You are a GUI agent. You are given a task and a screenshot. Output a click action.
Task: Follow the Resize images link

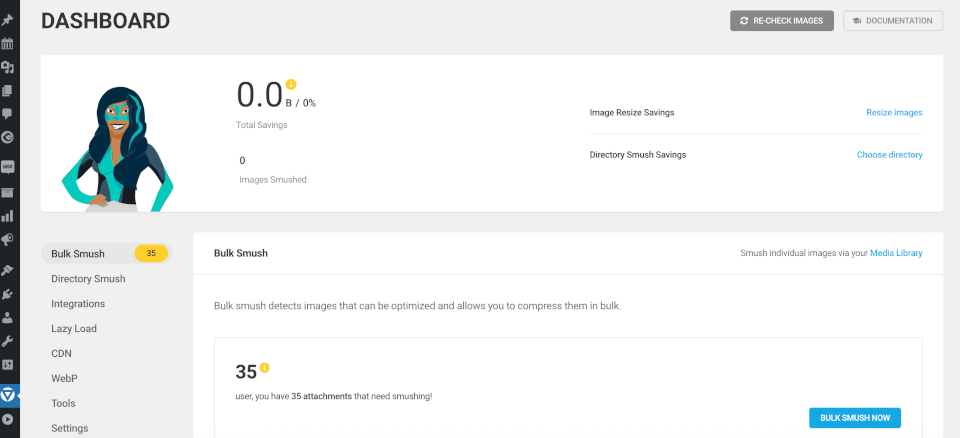pyautogui.click(x=894, y=113)
